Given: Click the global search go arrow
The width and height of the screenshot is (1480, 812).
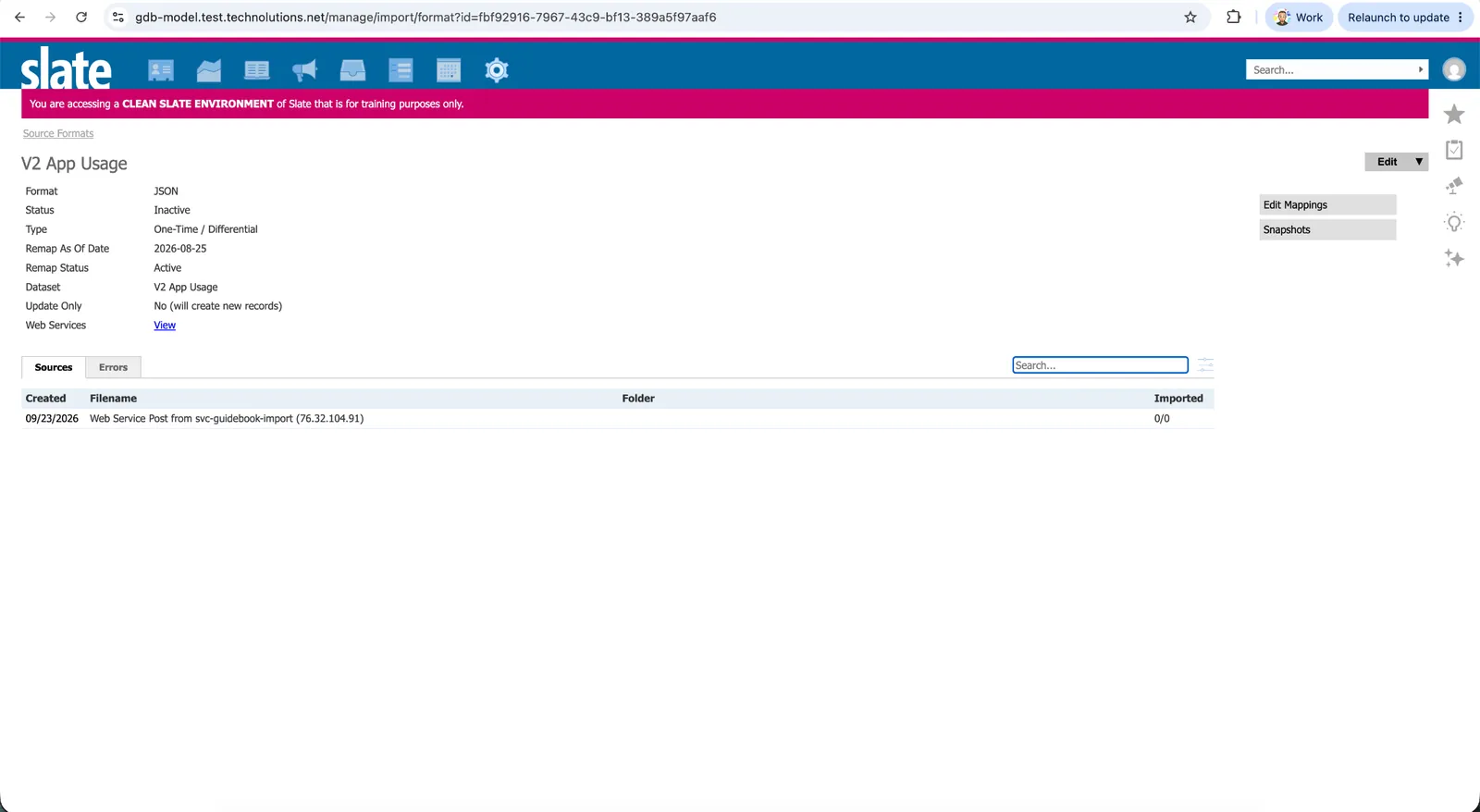Looking at the screenshot, I should point(1421,70).
